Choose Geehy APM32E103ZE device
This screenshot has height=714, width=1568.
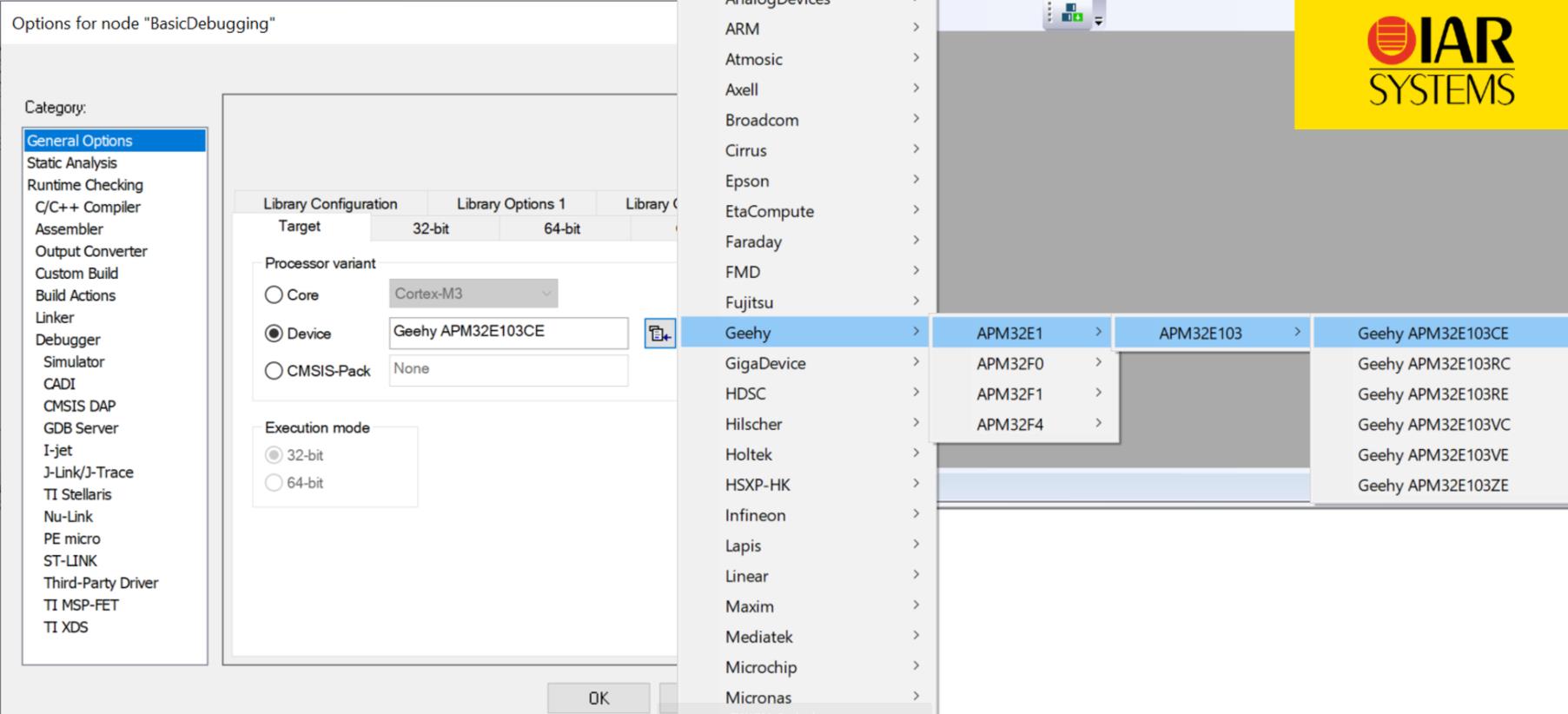click(1440, 485)
